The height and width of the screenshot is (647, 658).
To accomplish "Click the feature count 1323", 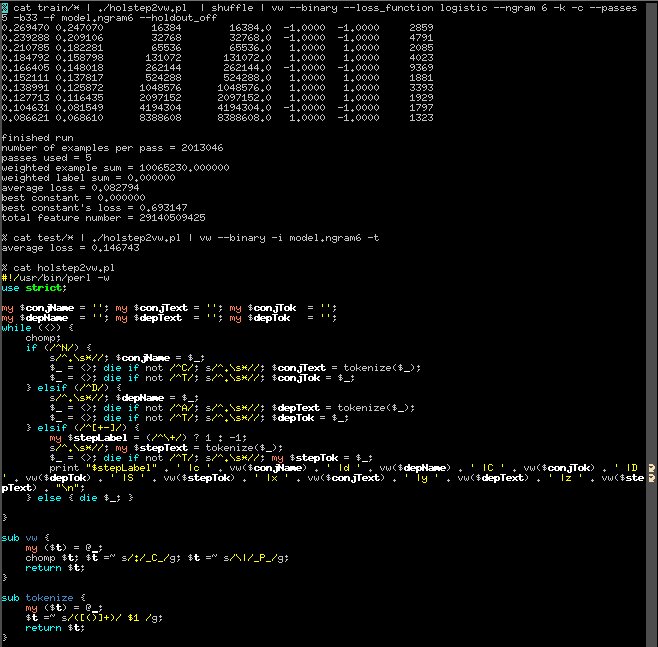I will coord(421,117).
